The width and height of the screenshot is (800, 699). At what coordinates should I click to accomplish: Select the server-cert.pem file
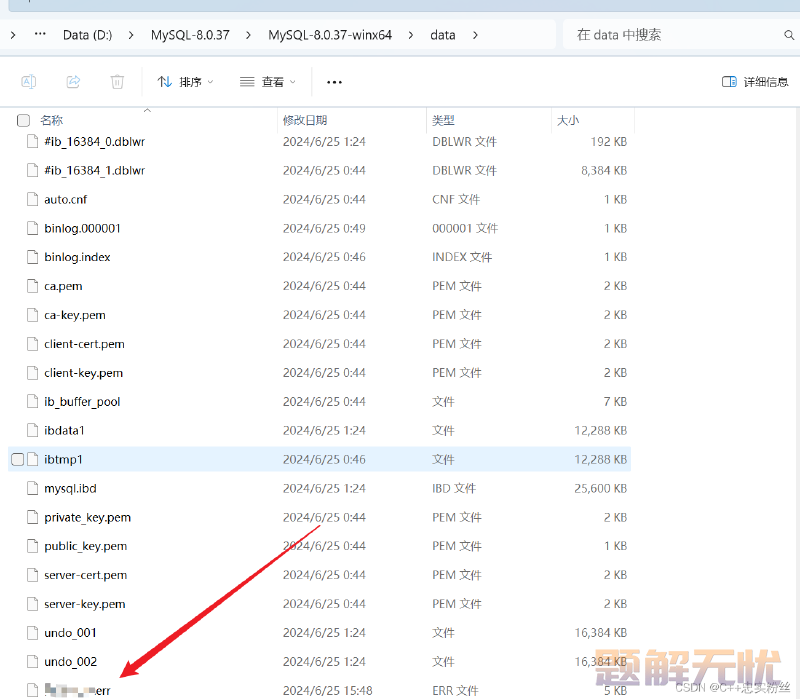[x=85, y=575]
